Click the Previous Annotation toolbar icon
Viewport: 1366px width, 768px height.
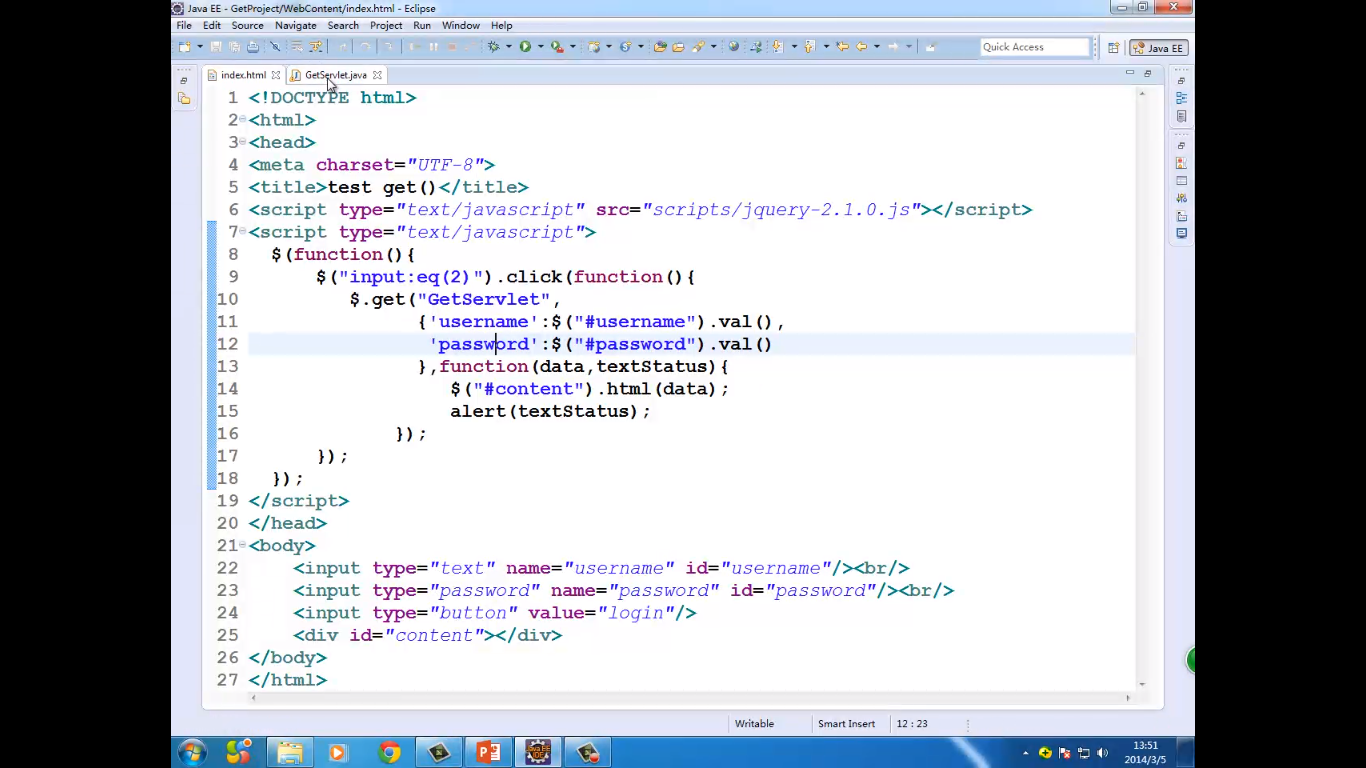[809, 47]
